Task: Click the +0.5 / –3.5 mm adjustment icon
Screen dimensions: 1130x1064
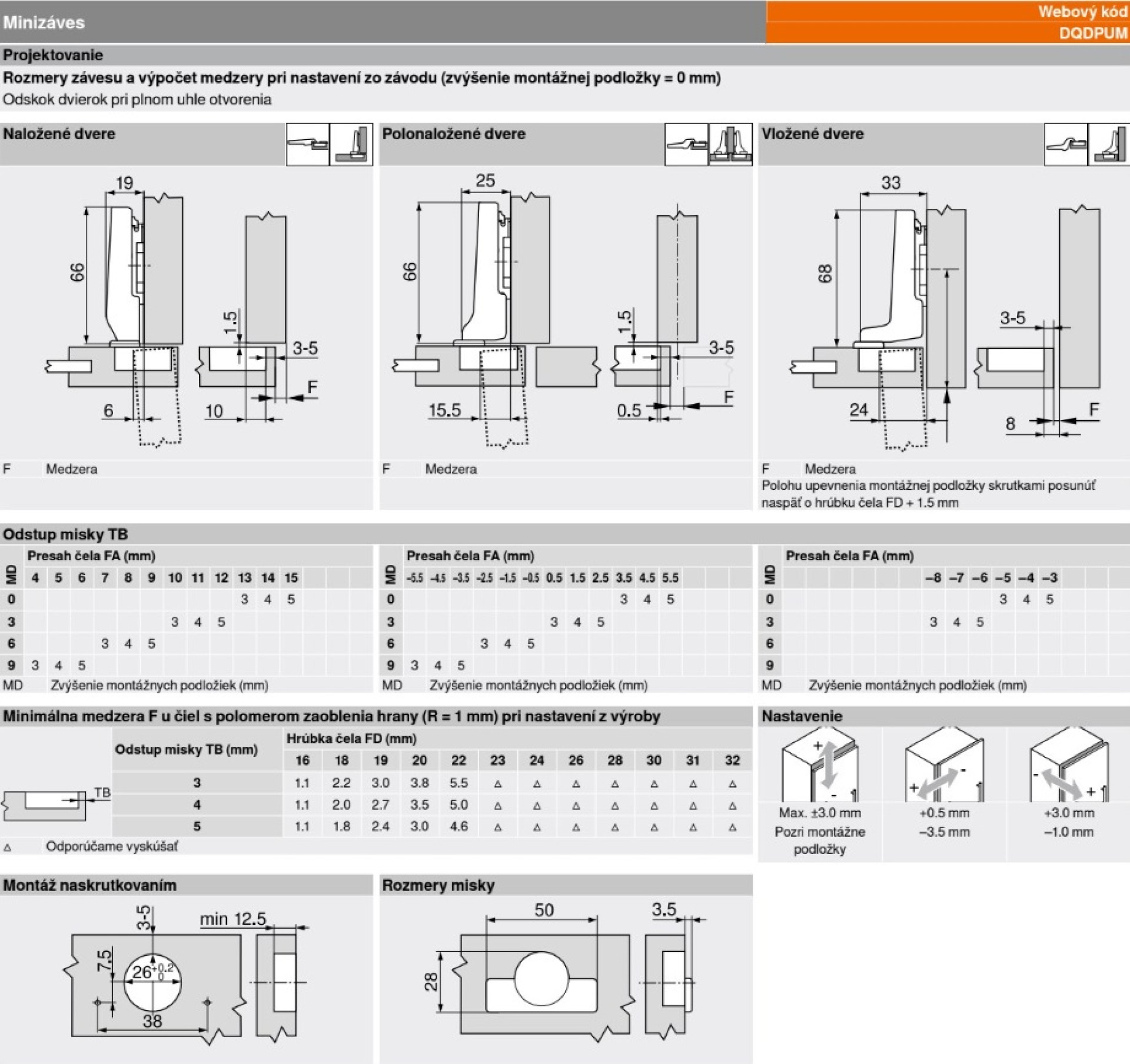Action: point(944,765)
